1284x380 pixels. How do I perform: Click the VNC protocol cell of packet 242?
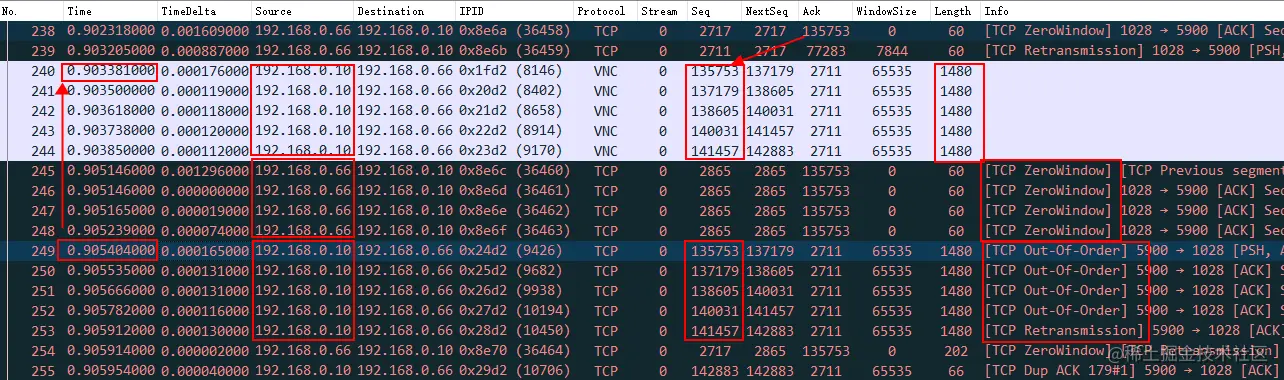click(x=606, y=111)
